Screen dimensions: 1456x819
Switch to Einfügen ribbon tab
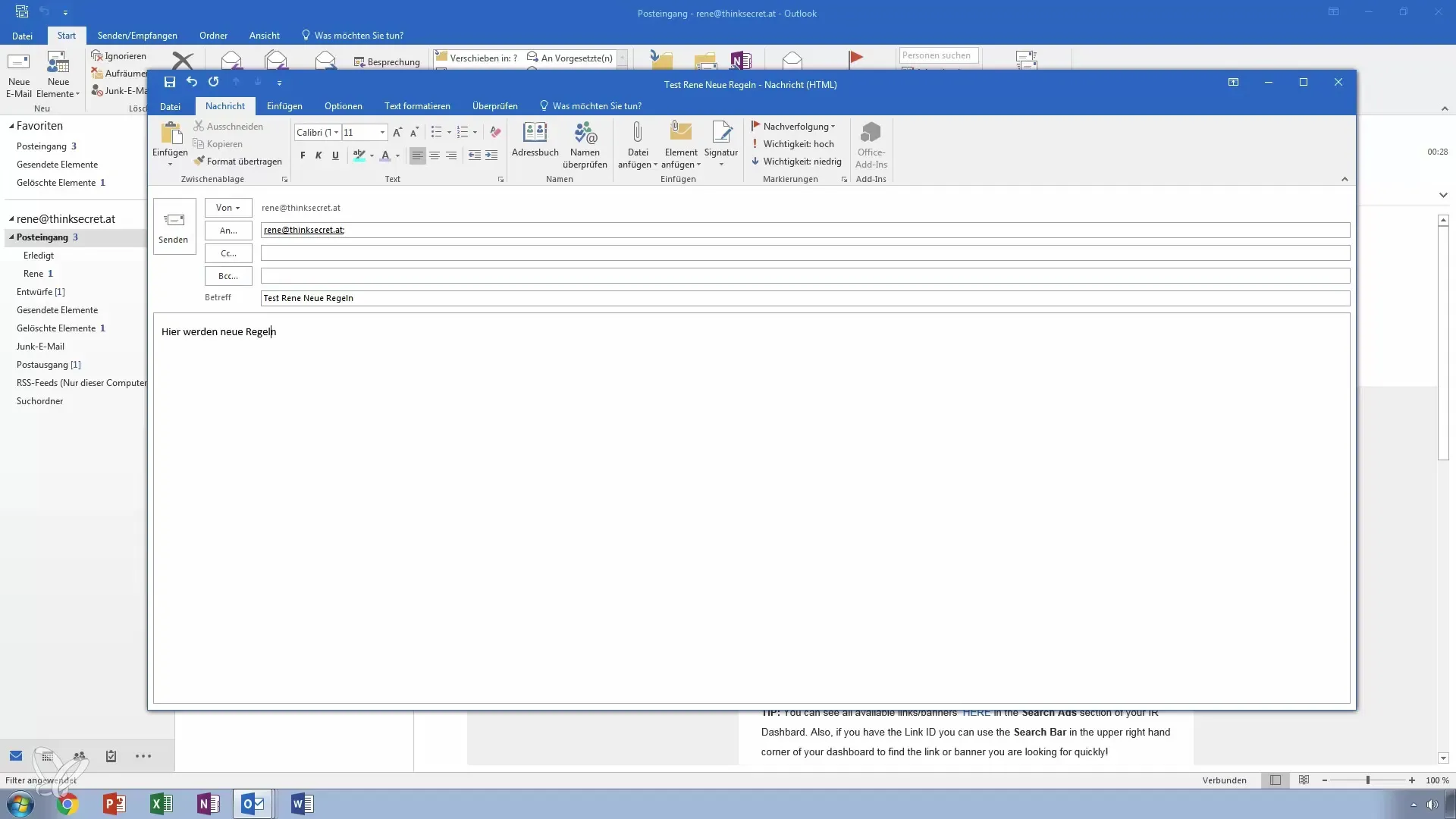[x=284, y=106]
